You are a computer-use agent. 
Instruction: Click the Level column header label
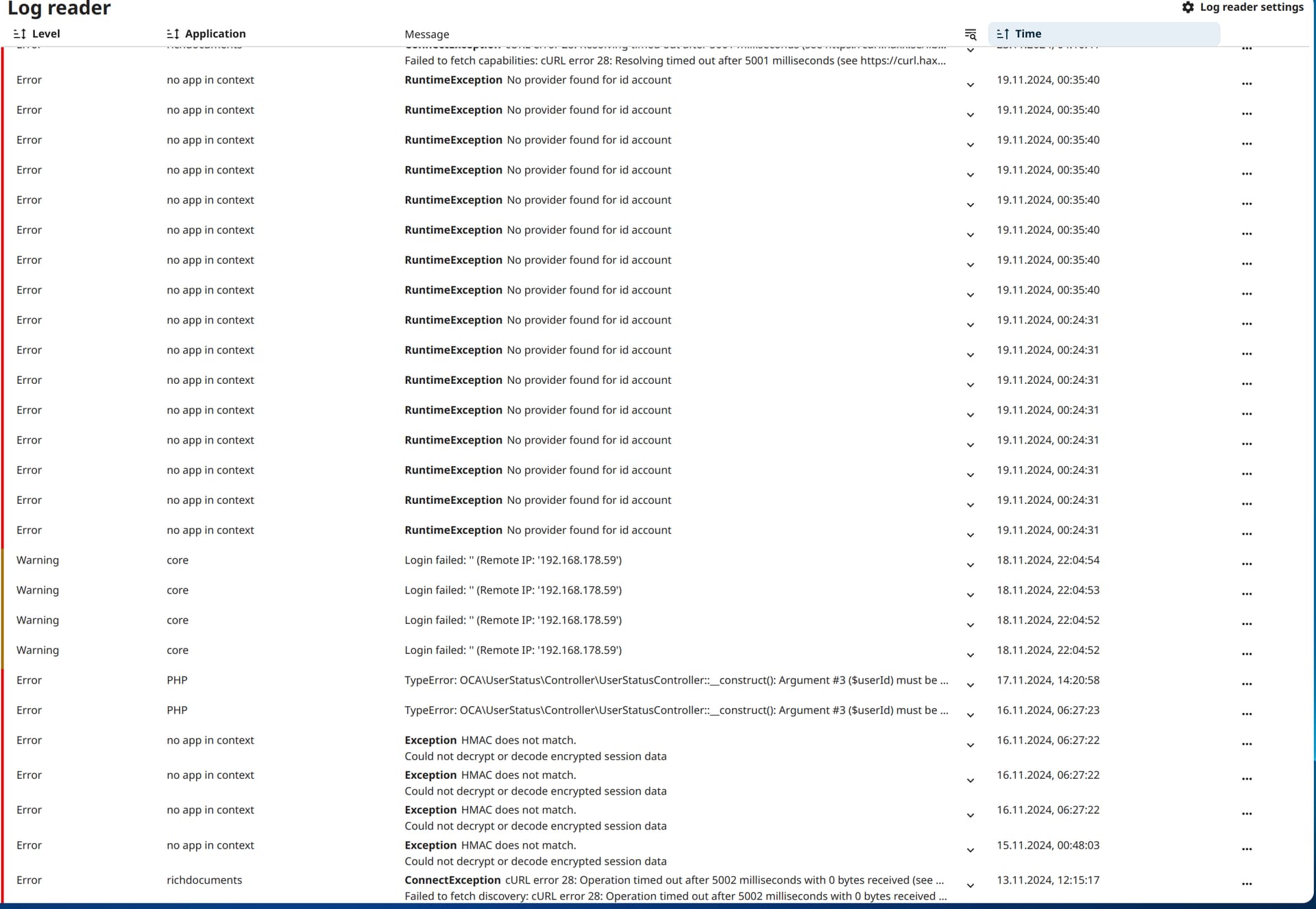pyautogui.click(x=46, y=34)
